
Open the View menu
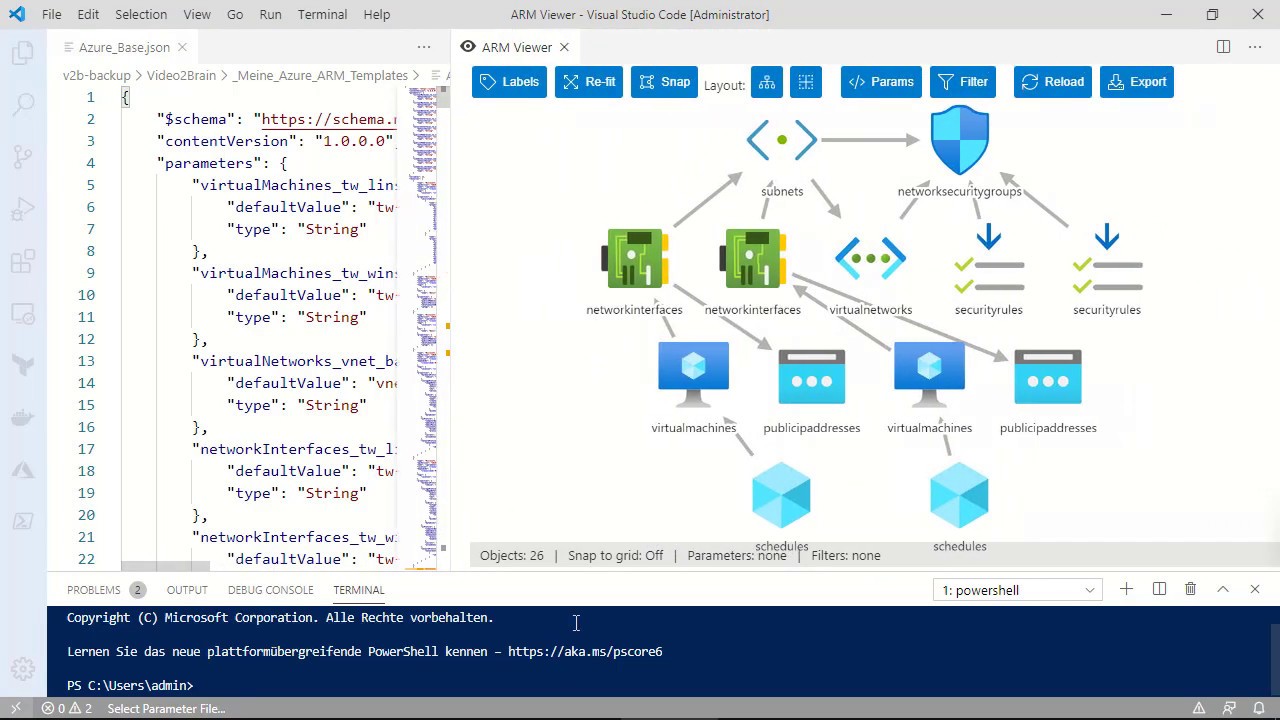point(197,14)
